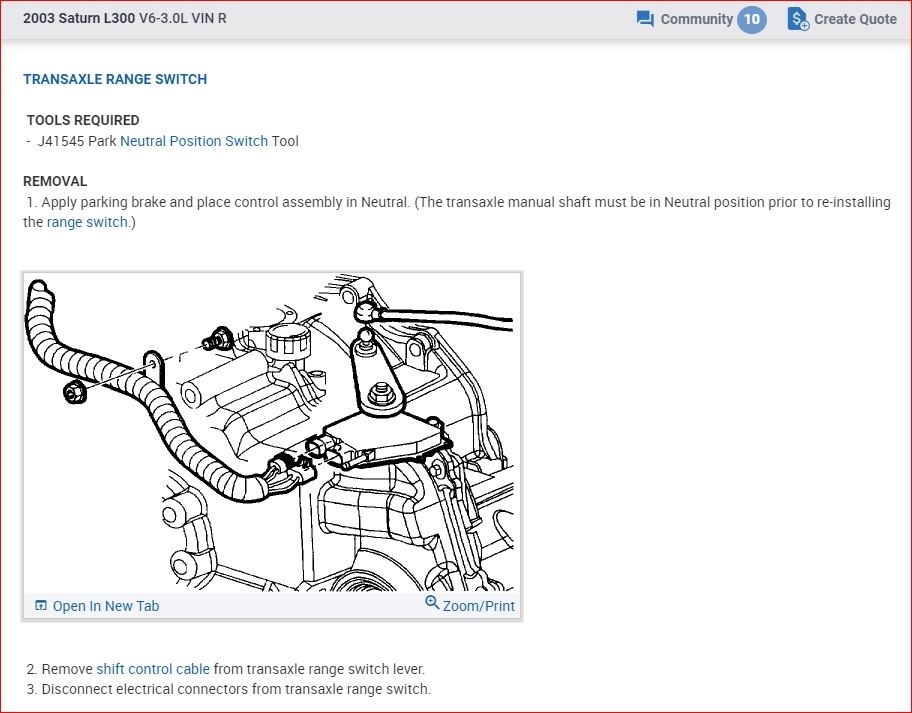This screenshot has height=713, width=912.
Task: Click the Open In New Tab icon
Action: [x=41, y=606]
